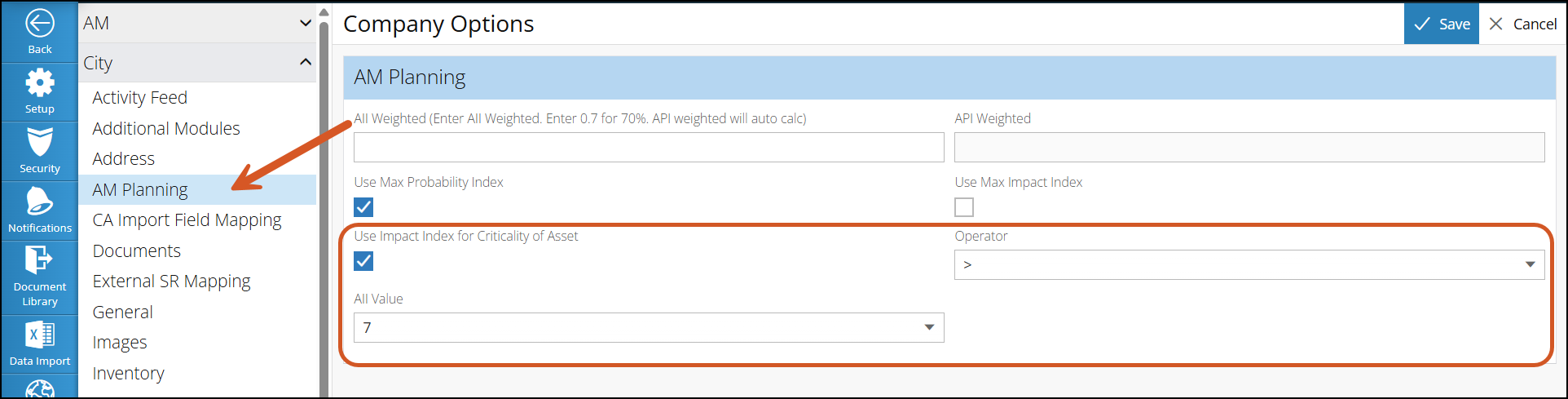Viewport: 1568px width, 399px height.
Task: Uncheck Use Max Probability Index
Action: [x=363, y=207]
